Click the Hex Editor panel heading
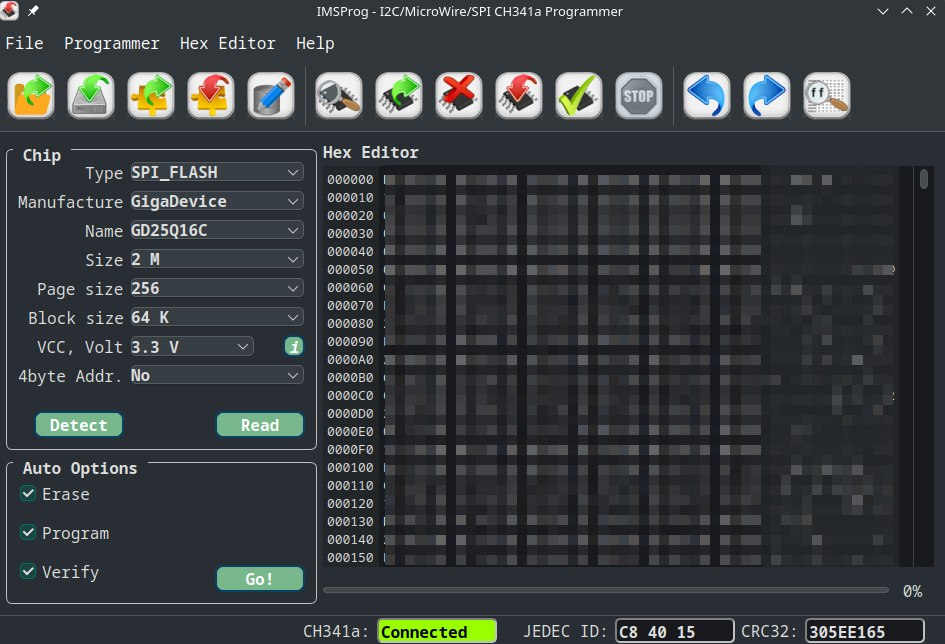This screenshot has height=644, width=945. pos(371,152)
